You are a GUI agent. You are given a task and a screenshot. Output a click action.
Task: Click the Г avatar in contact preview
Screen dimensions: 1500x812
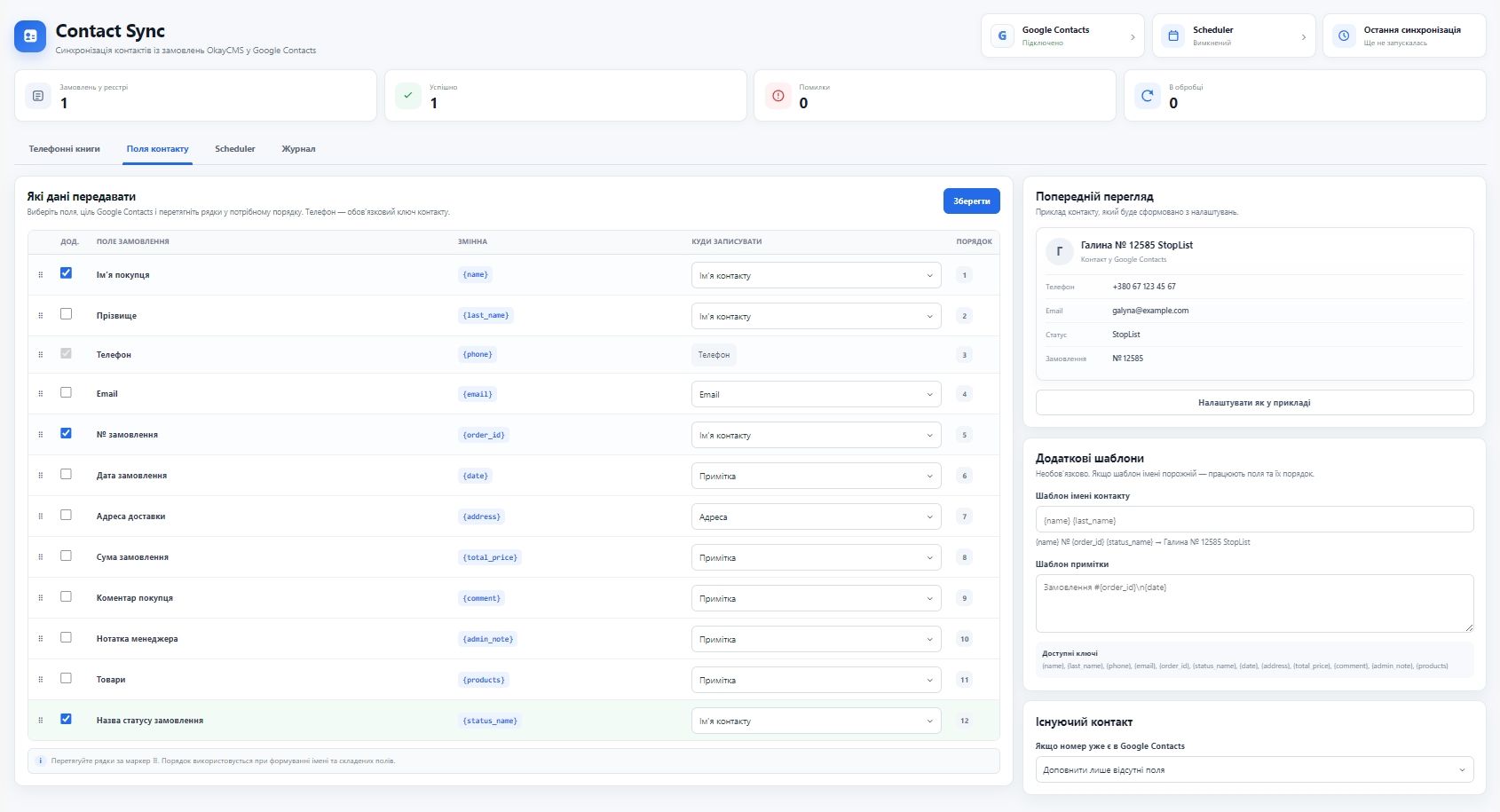(x=1060, y=251)
